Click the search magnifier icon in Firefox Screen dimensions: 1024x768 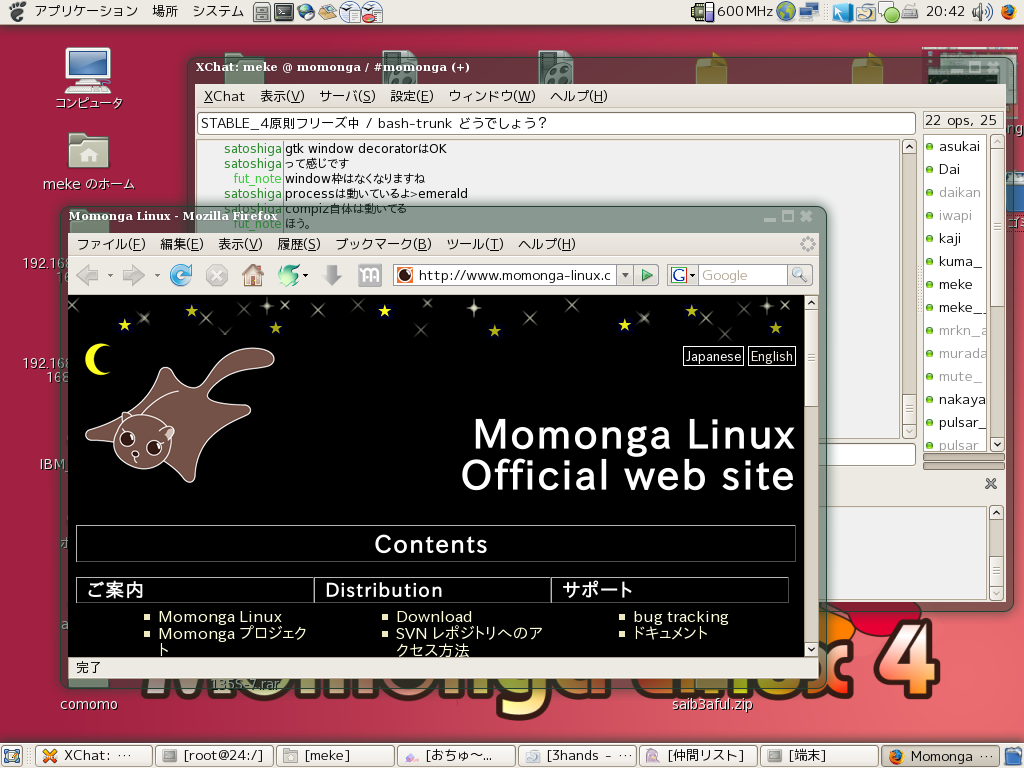click(799, 275)
